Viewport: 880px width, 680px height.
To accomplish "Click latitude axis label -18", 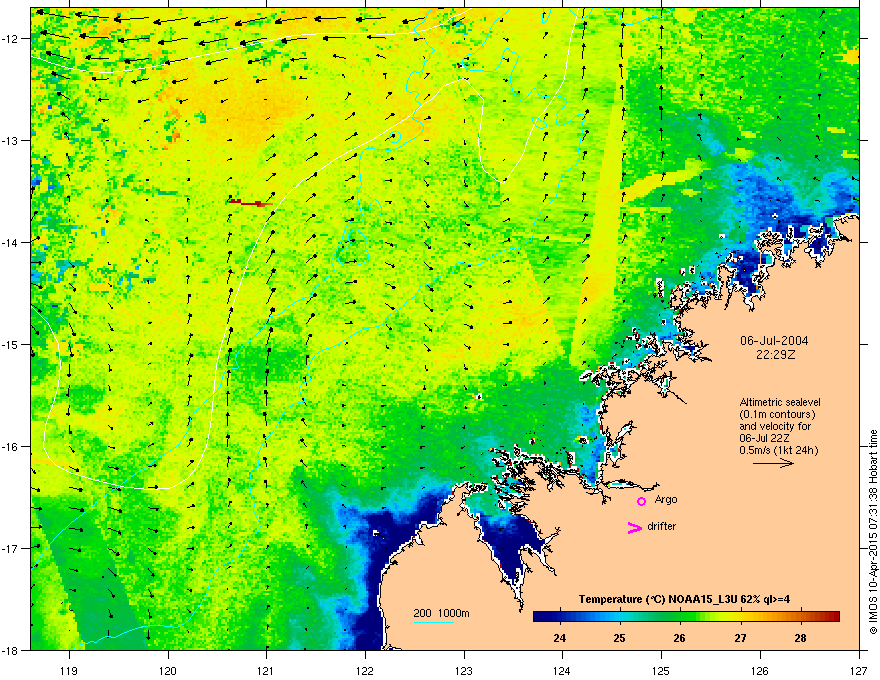I will click(10, 650).
